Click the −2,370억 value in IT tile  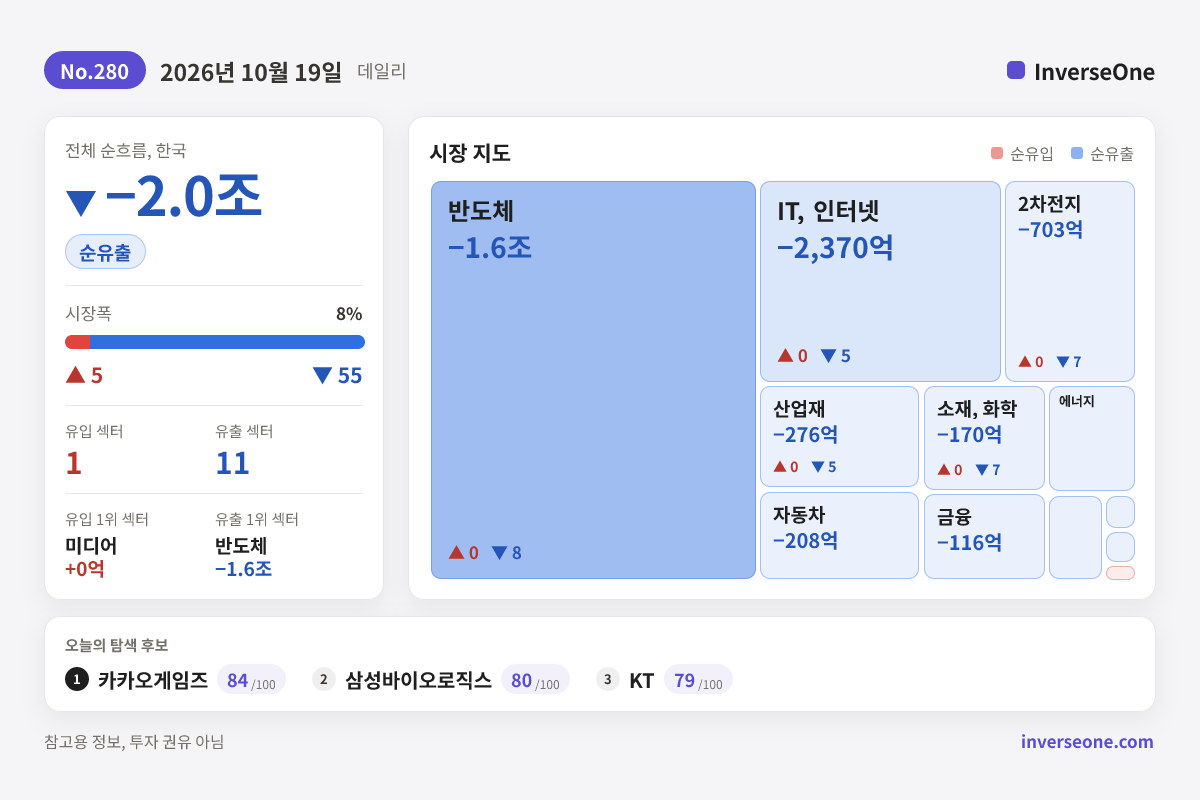click(835, 247)
